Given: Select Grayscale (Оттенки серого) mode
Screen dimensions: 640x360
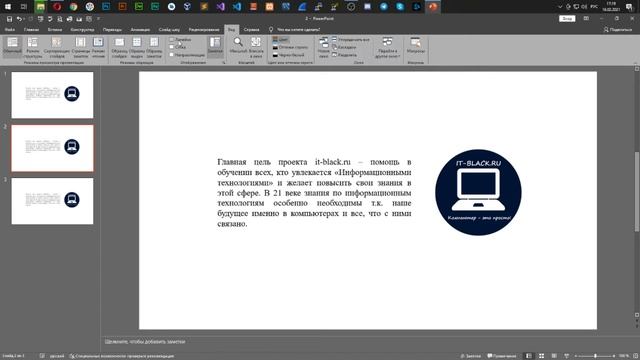Looking at the screenshot, I should click(290, 47).
